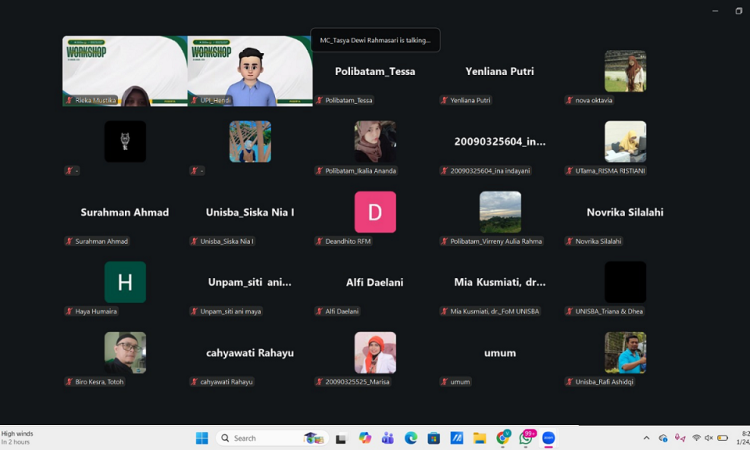Click the taskbar Search box

[260, 438]
